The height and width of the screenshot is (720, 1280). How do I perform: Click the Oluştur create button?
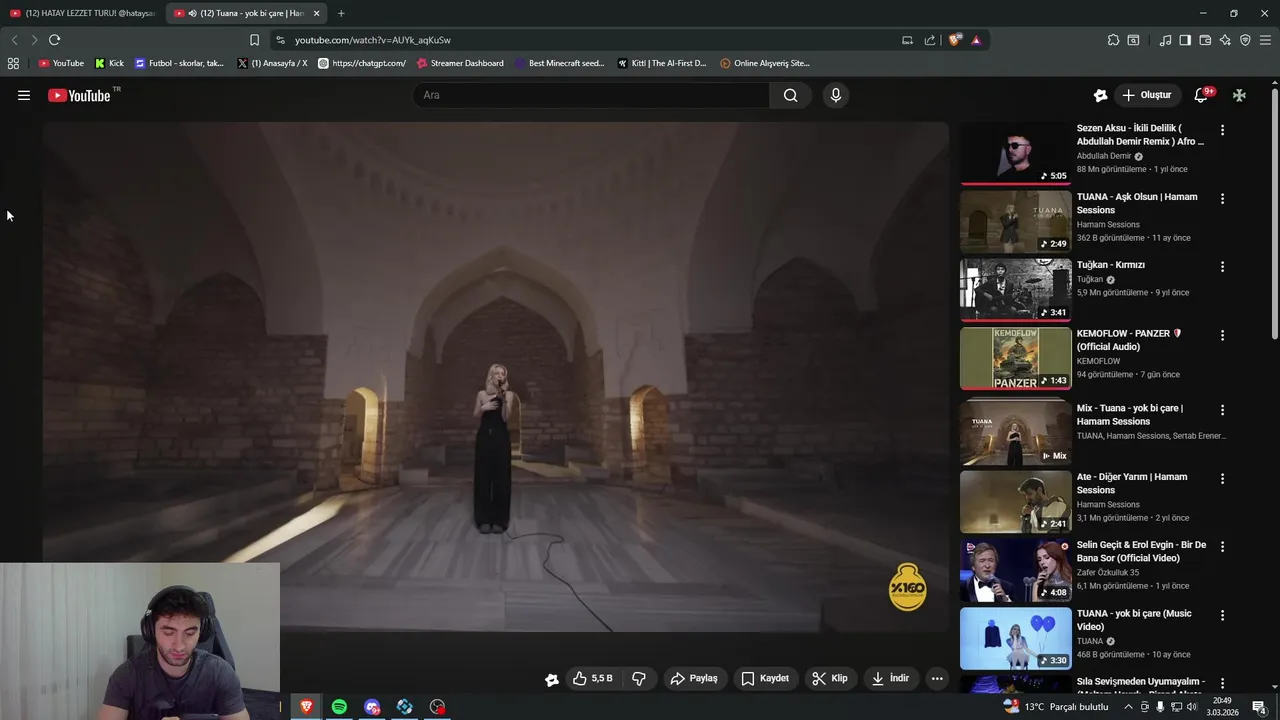1146,95
